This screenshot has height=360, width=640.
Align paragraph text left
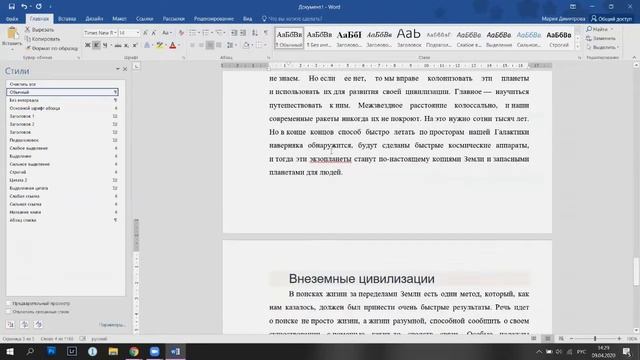tap(192, 45)
